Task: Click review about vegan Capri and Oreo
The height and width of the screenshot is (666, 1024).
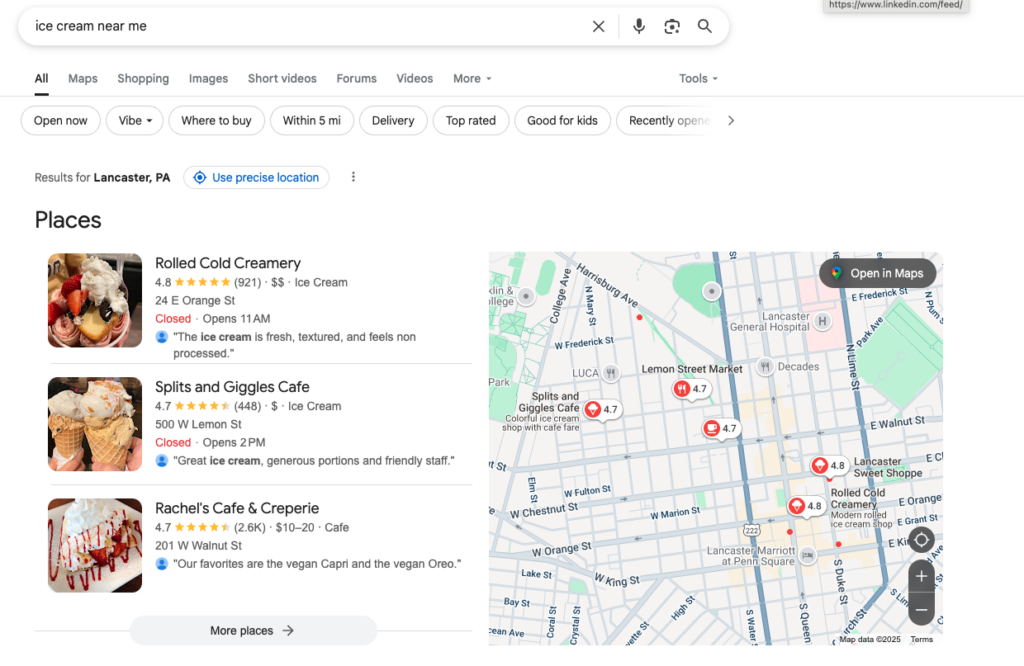Action: point(317,563)
